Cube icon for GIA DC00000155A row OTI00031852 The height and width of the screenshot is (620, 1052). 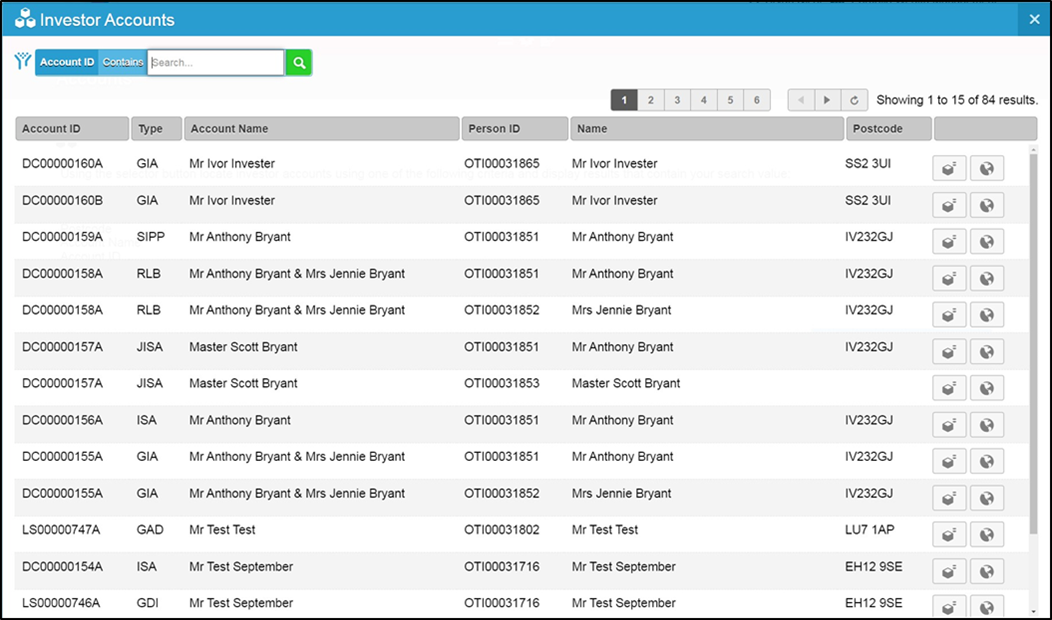tap(949, 498)
